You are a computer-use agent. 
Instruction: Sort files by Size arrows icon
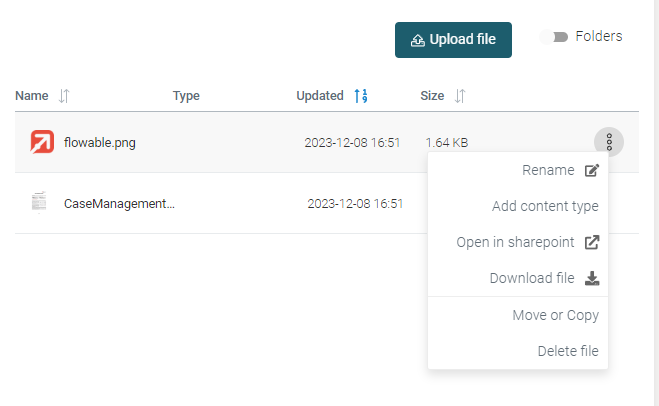click(x=460, y=96)
